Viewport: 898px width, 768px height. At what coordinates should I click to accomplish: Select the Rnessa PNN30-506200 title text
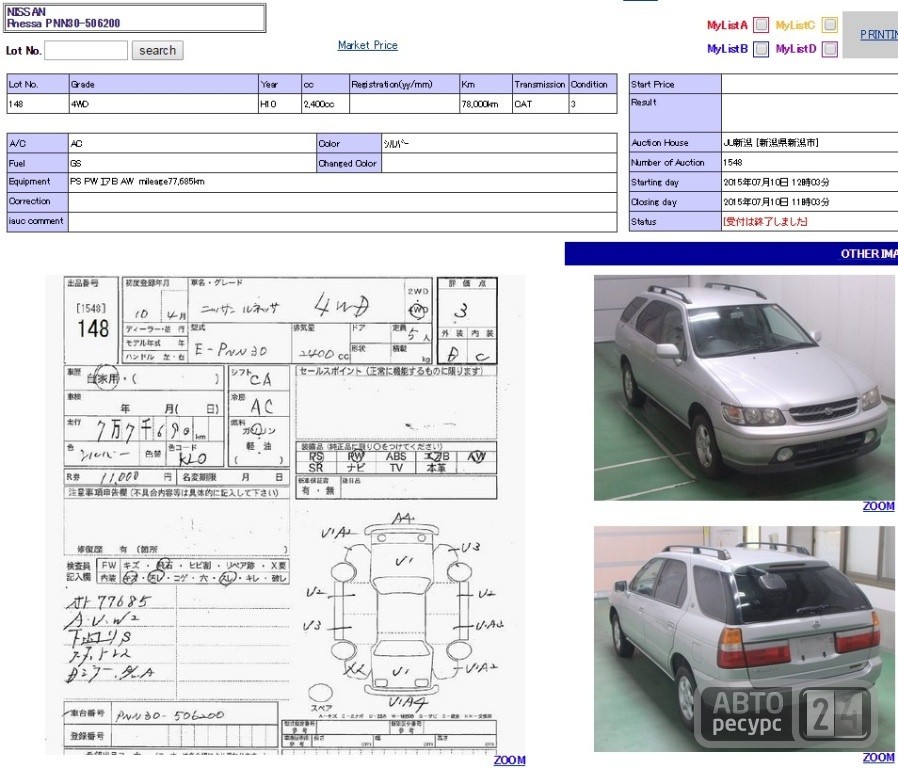pos(64,23)
